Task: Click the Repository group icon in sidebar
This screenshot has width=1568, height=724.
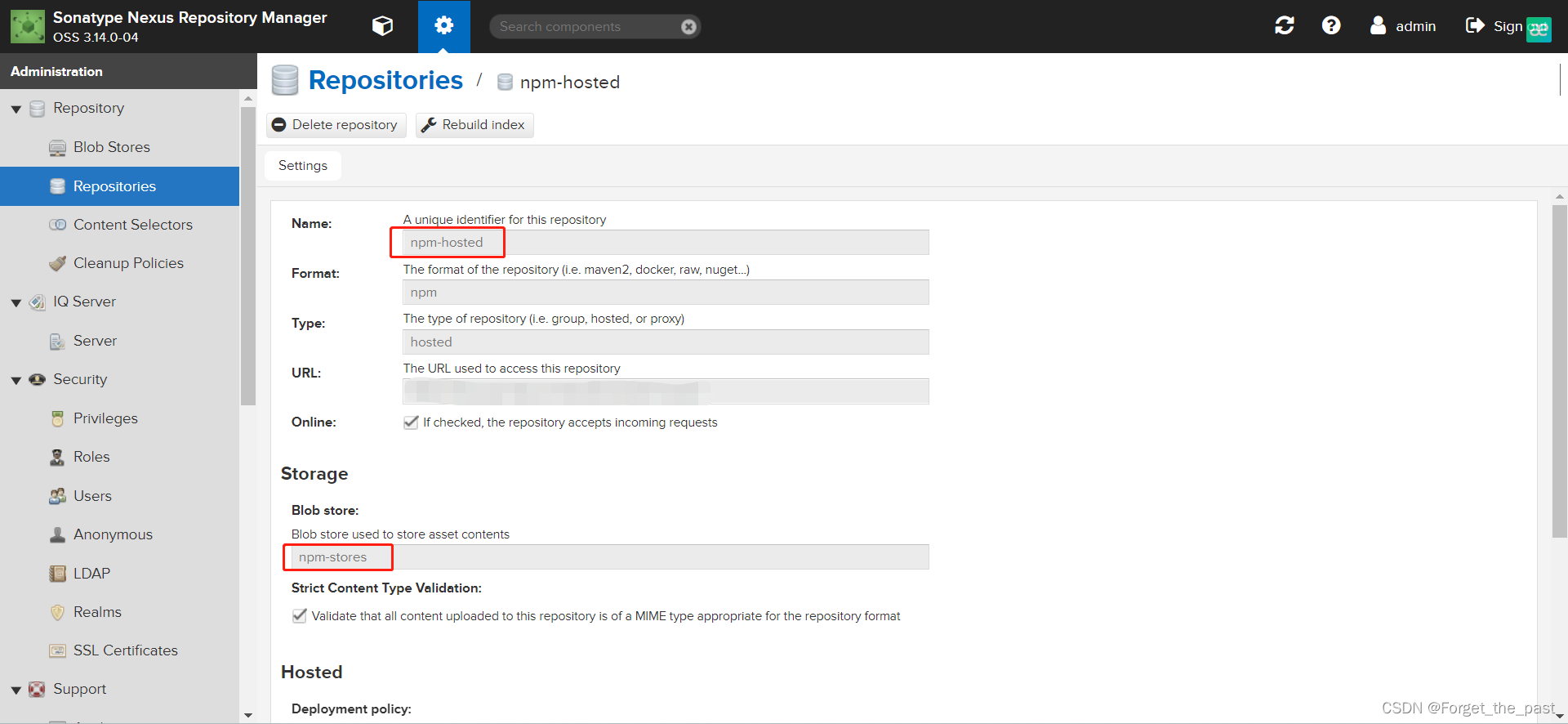Action: click(x=37, y=109)
